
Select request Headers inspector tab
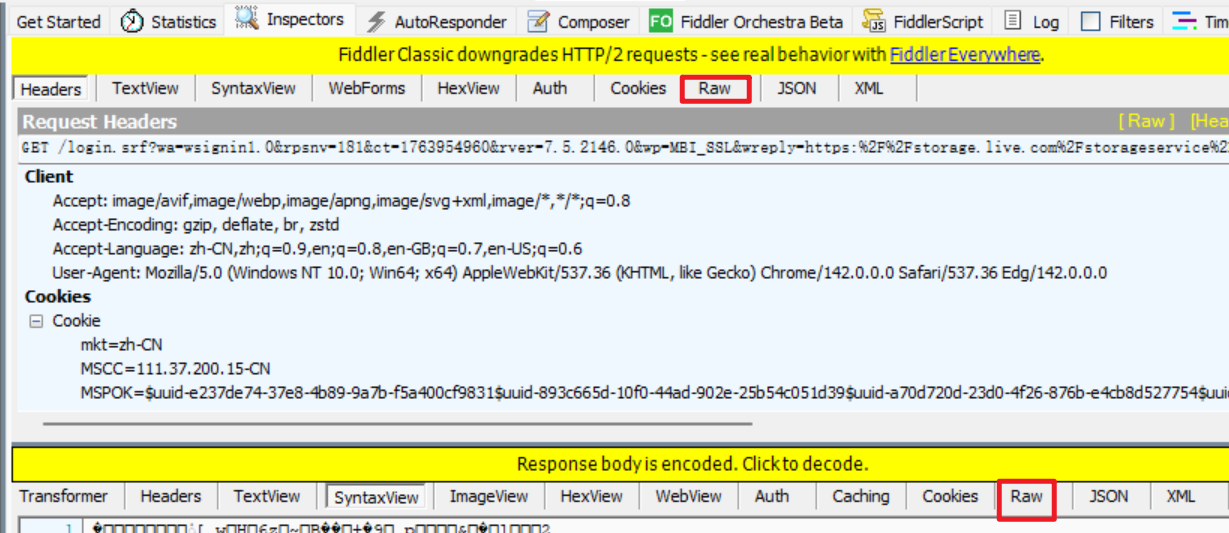(x=51, y=89)
